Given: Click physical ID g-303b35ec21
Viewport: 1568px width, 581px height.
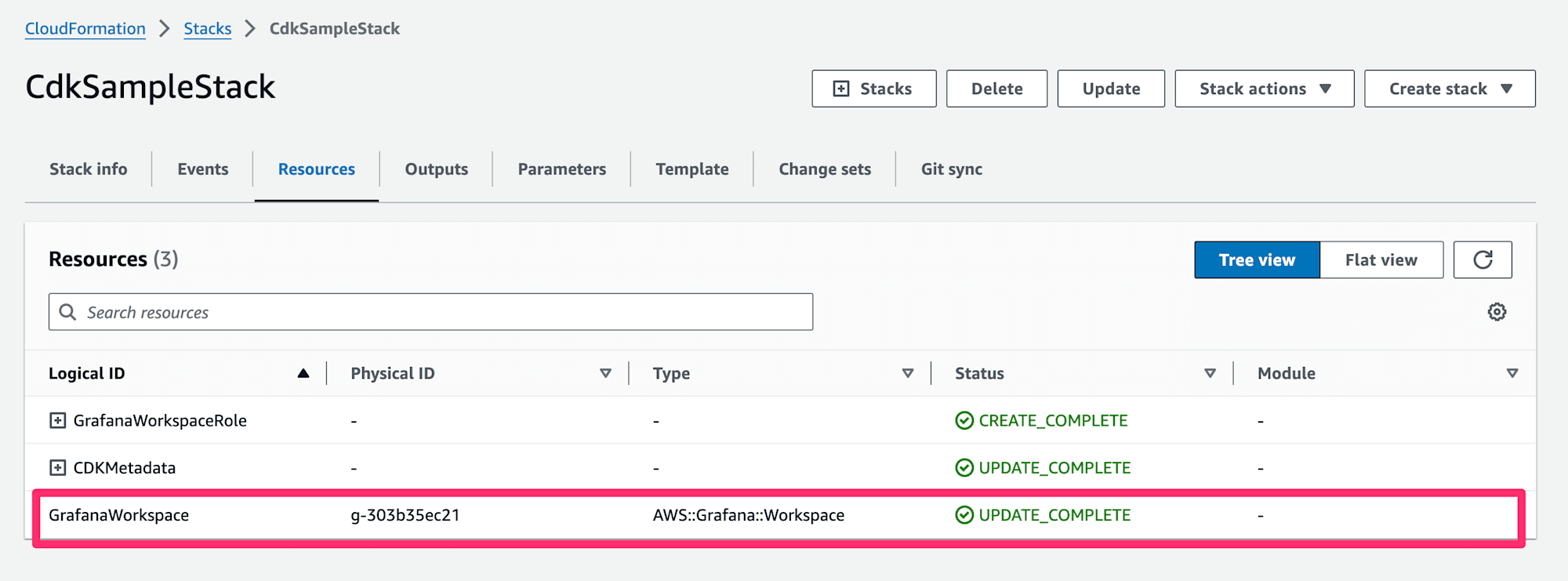Looking at the screenshot, I should 405,515.
